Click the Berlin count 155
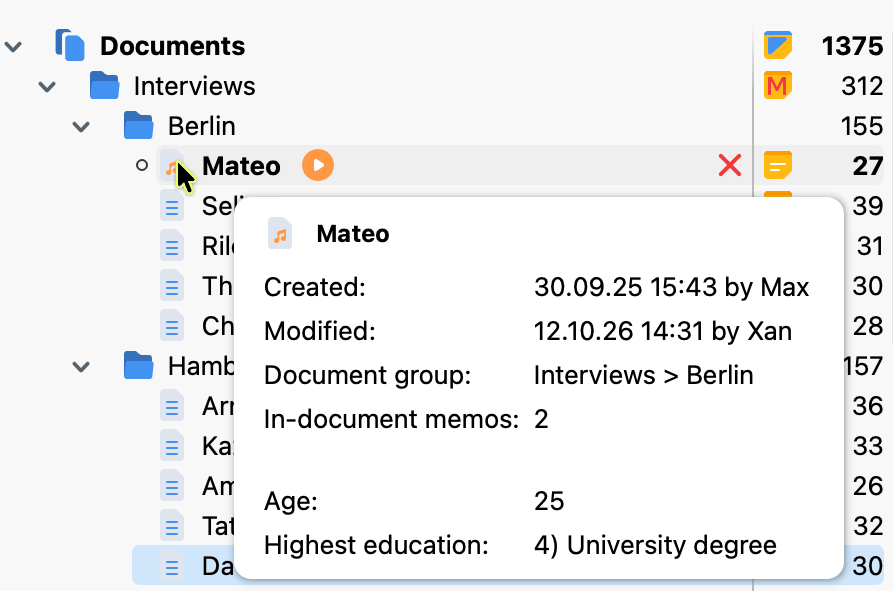Viewport: 893px width, 591px height. [862, 126]
